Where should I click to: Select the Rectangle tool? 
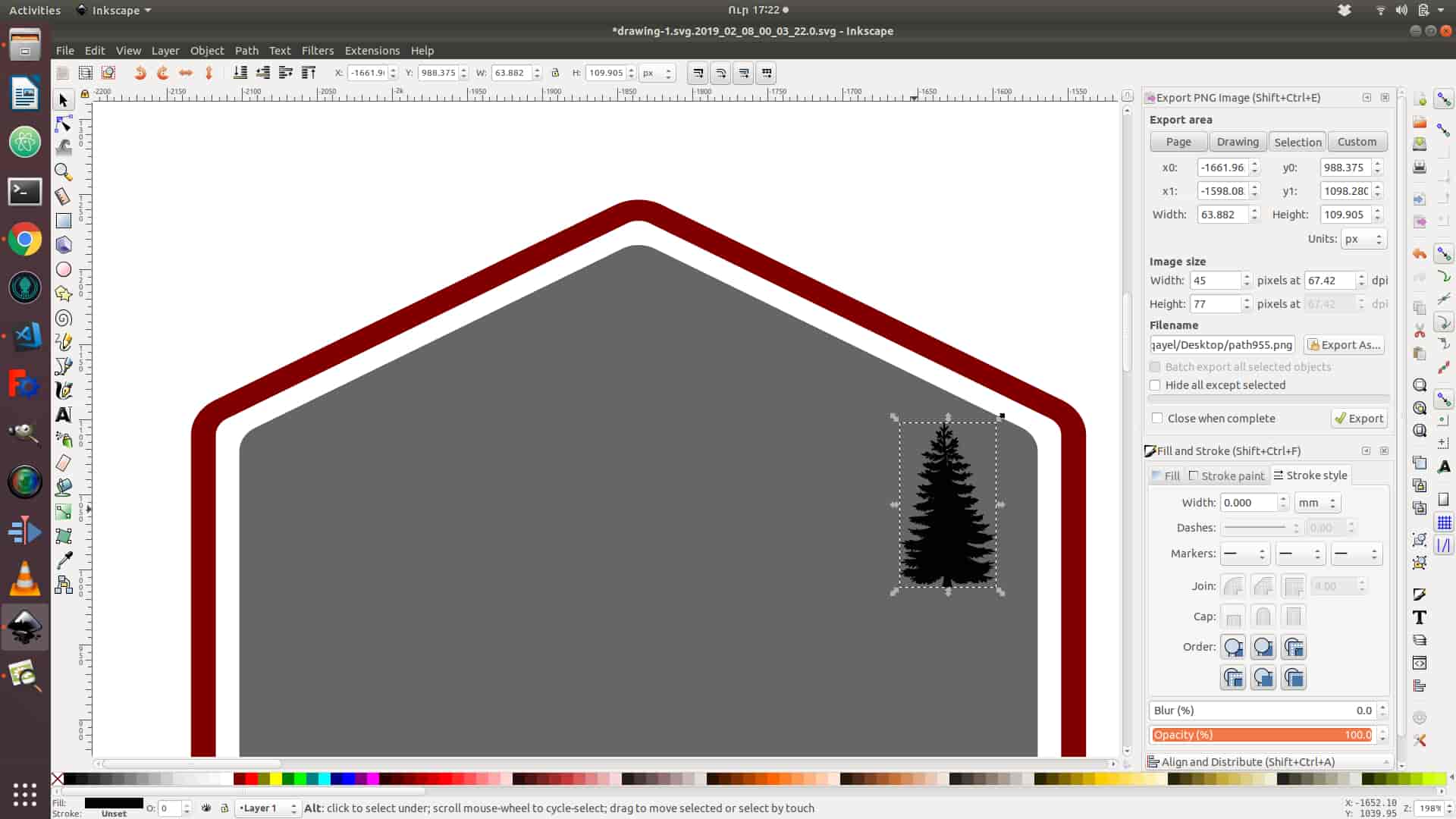(63, 221)
